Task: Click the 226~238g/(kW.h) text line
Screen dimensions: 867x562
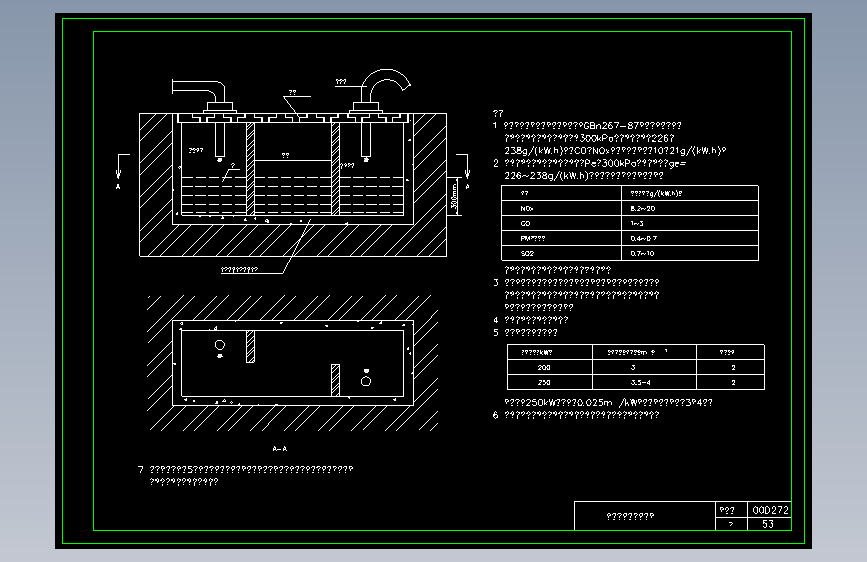Action: tap(584, 176)
